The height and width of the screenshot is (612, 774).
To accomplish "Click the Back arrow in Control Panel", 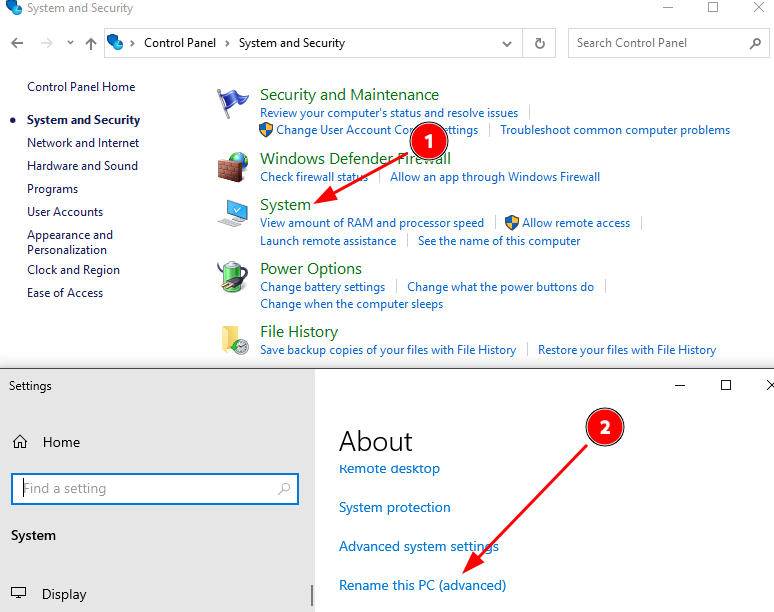I will (x=17, y=43).
